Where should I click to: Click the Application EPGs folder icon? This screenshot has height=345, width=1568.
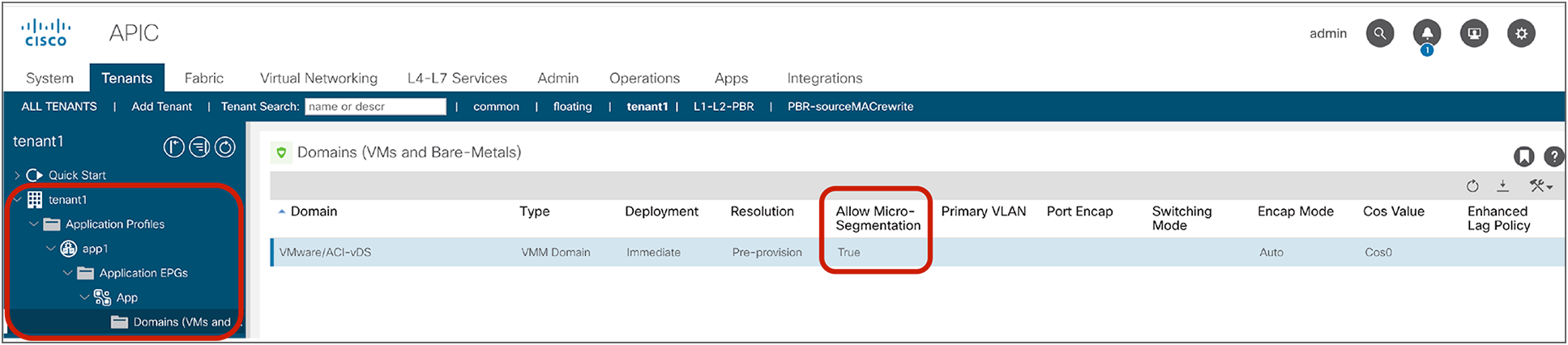pos(86,273)
